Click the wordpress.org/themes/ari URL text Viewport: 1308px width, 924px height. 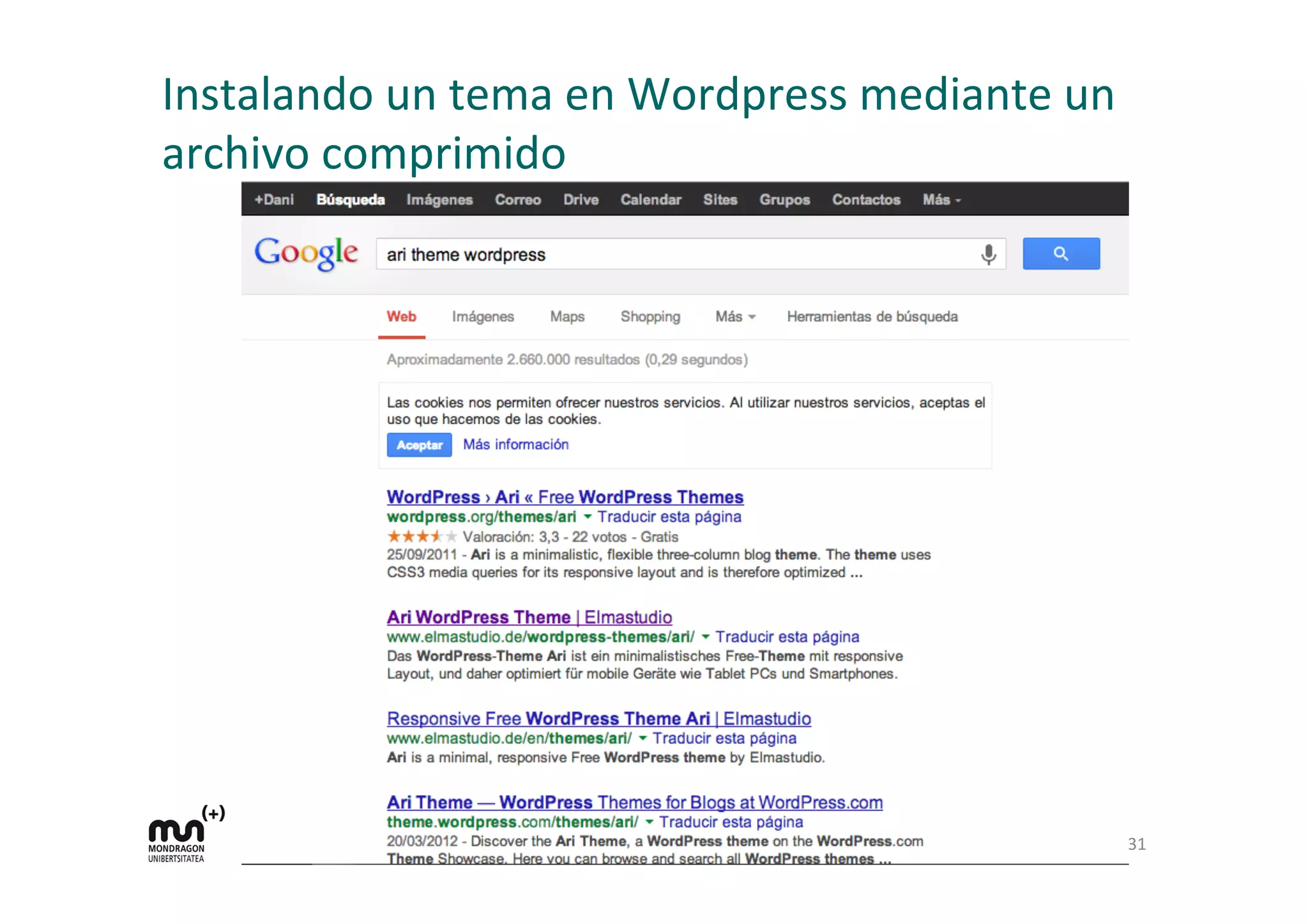point(482,517)
